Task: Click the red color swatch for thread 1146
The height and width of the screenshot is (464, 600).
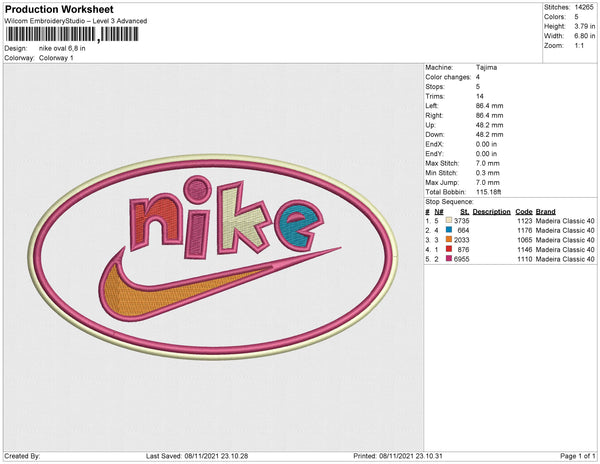Action: [449, 249]
